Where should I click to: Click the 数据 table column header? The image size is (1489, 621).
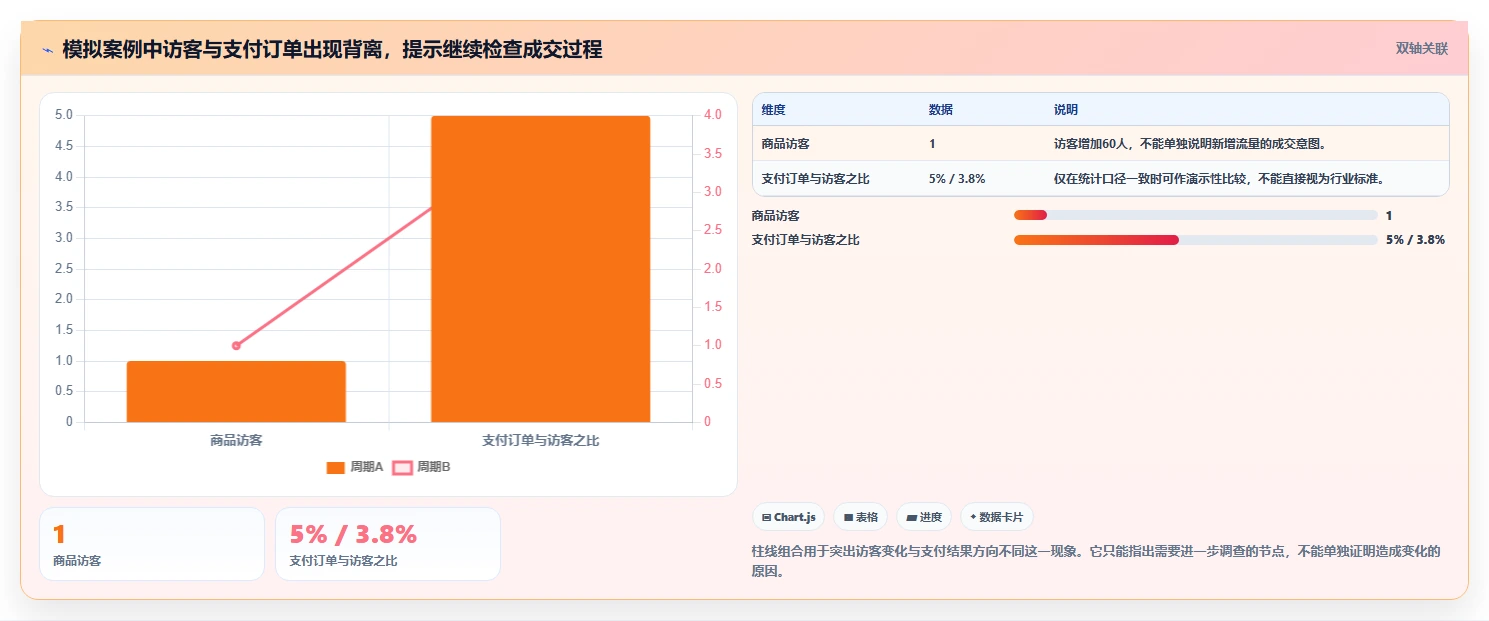[941, 110]
